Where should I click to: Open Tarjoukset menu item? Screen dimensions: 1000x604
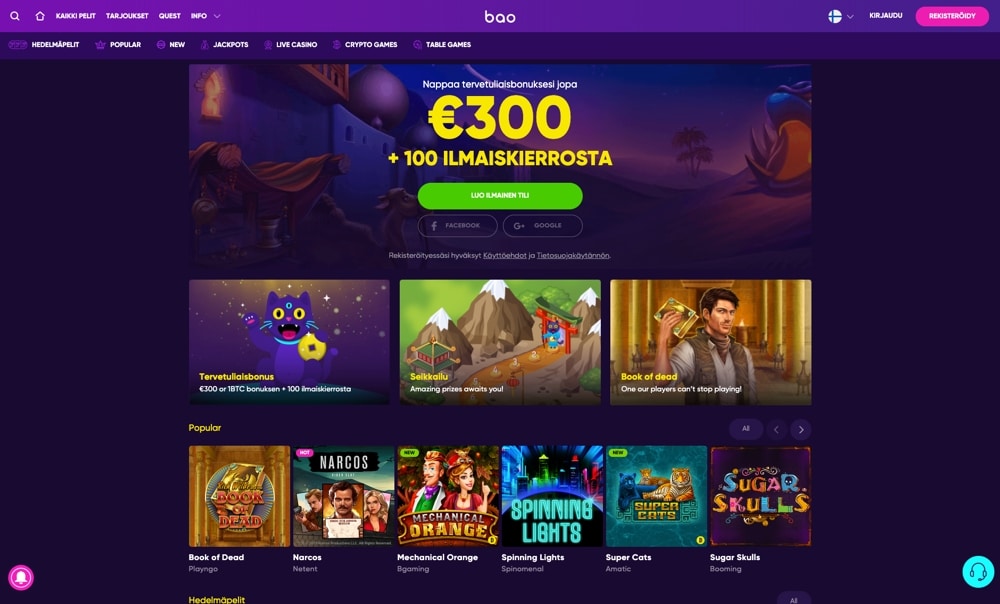coord(127,16)
